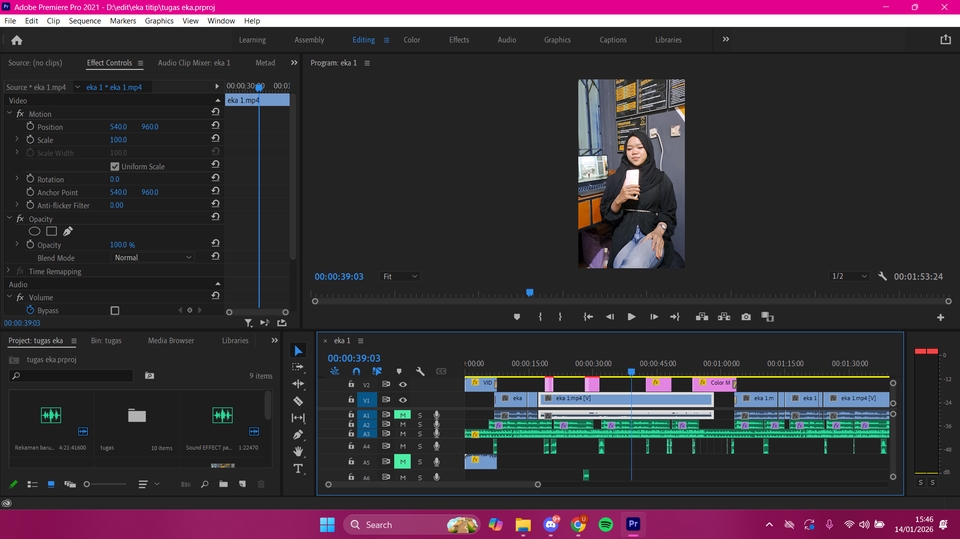Click the Project panel thumbnail zoom slider
The width and height of the screenshot is (960, 539).
coord(105,484)
